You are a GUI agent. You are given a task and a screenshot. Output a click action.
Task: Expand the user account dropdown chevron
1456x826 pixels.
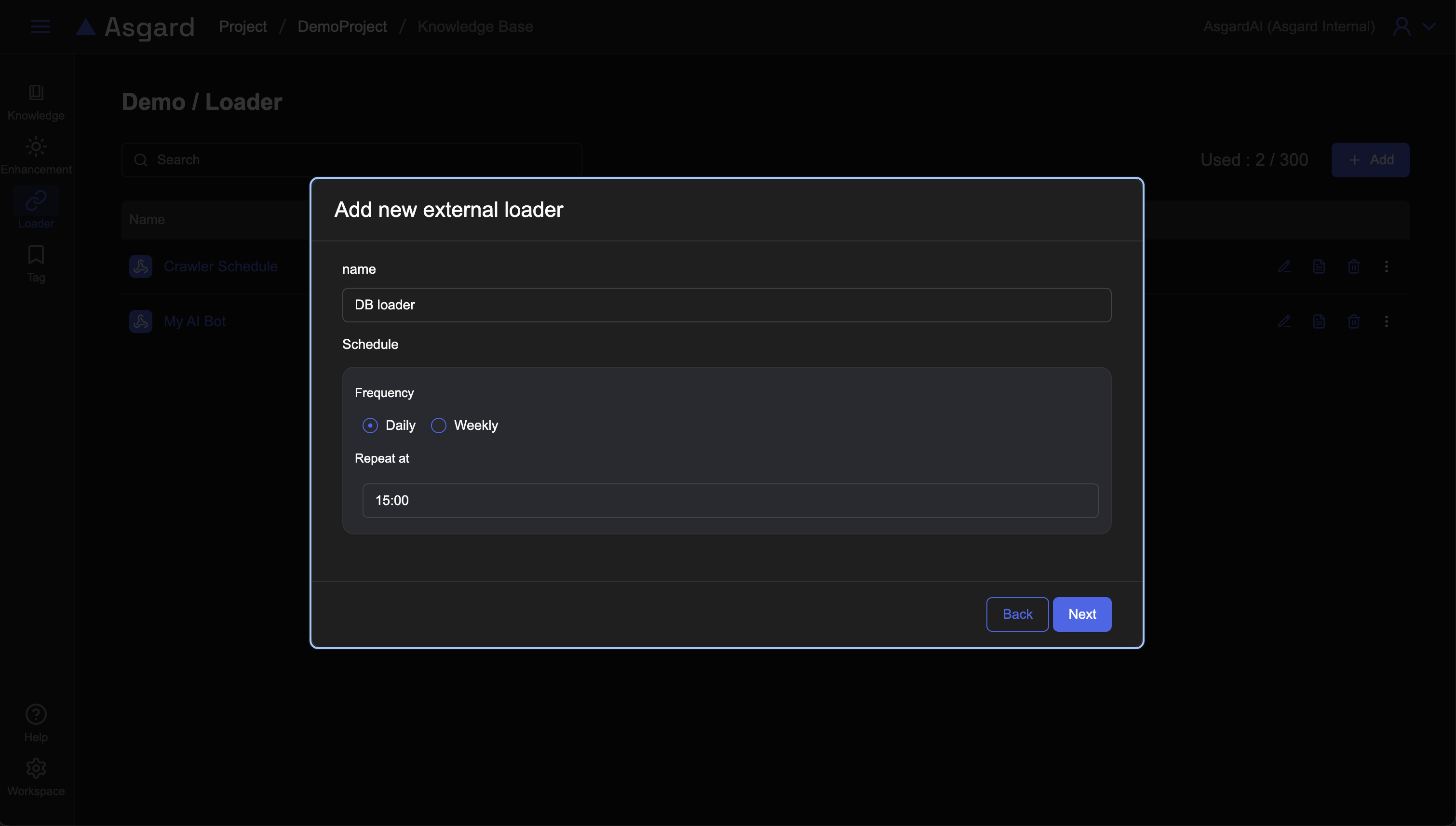point(1429,27)
